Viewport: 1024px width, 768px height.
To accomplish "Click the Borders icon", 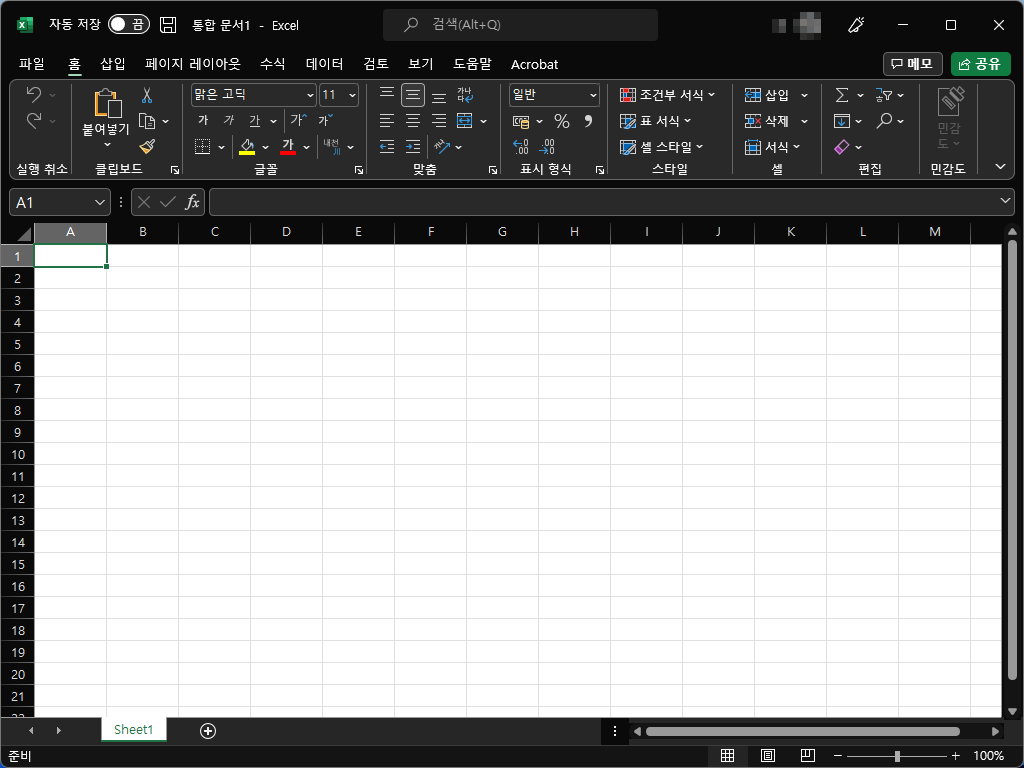I will (x=202, y=146).
